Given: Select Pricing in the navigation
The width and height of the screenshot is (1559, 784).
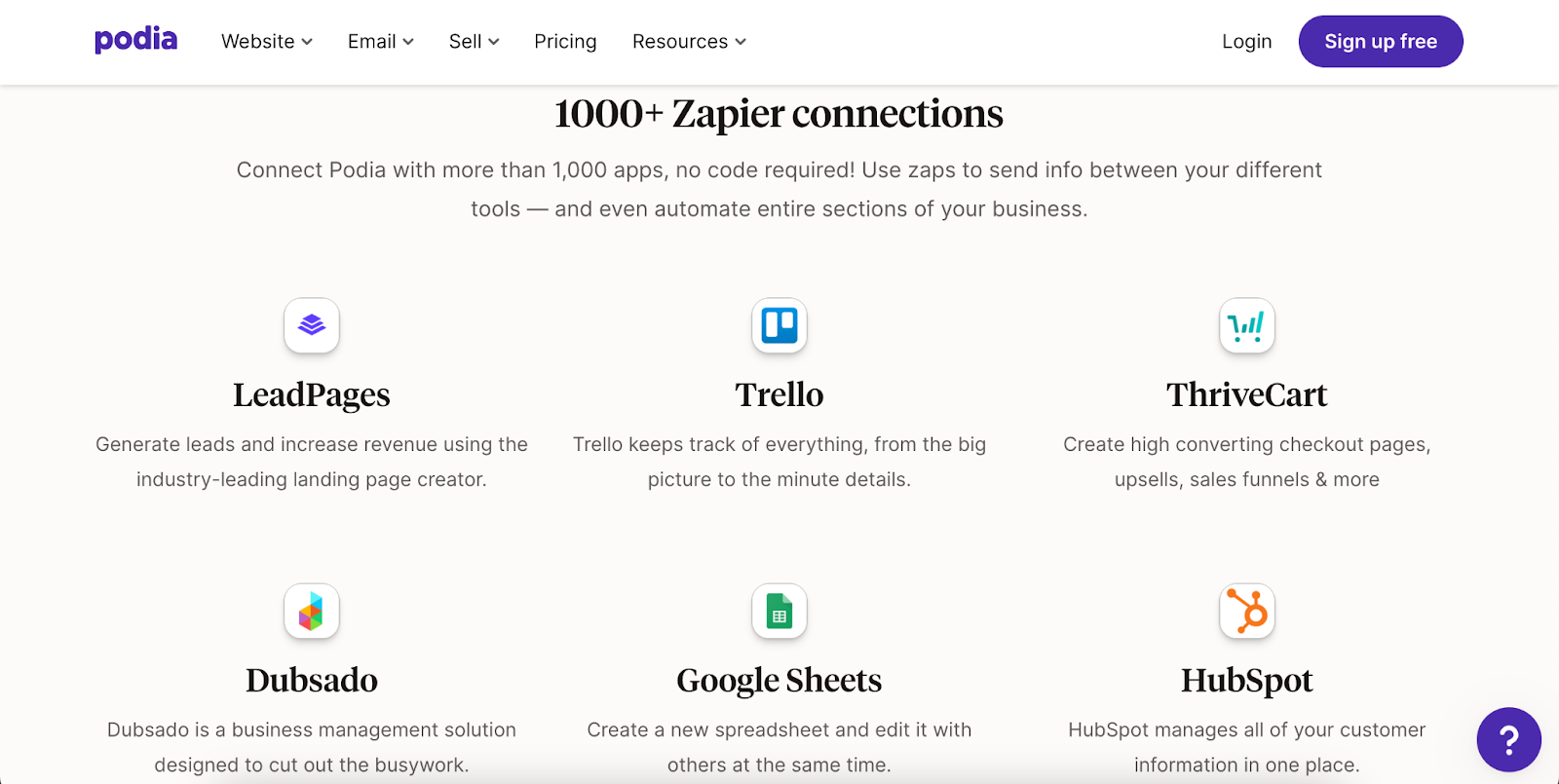Looking at the screenshot, I should tap(565, 41).
